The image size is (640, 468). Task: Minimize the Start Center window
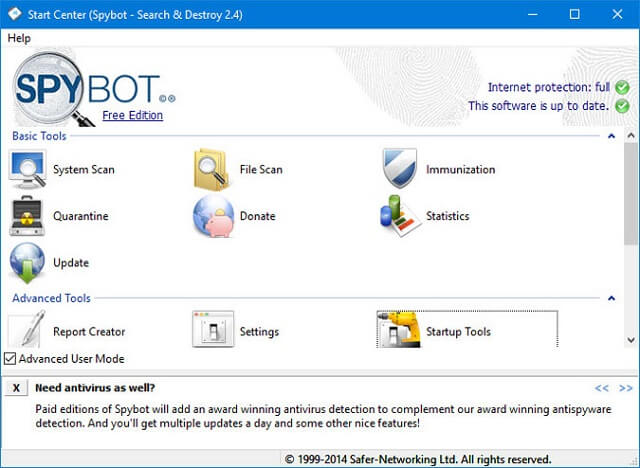click(x=532, y=14)
